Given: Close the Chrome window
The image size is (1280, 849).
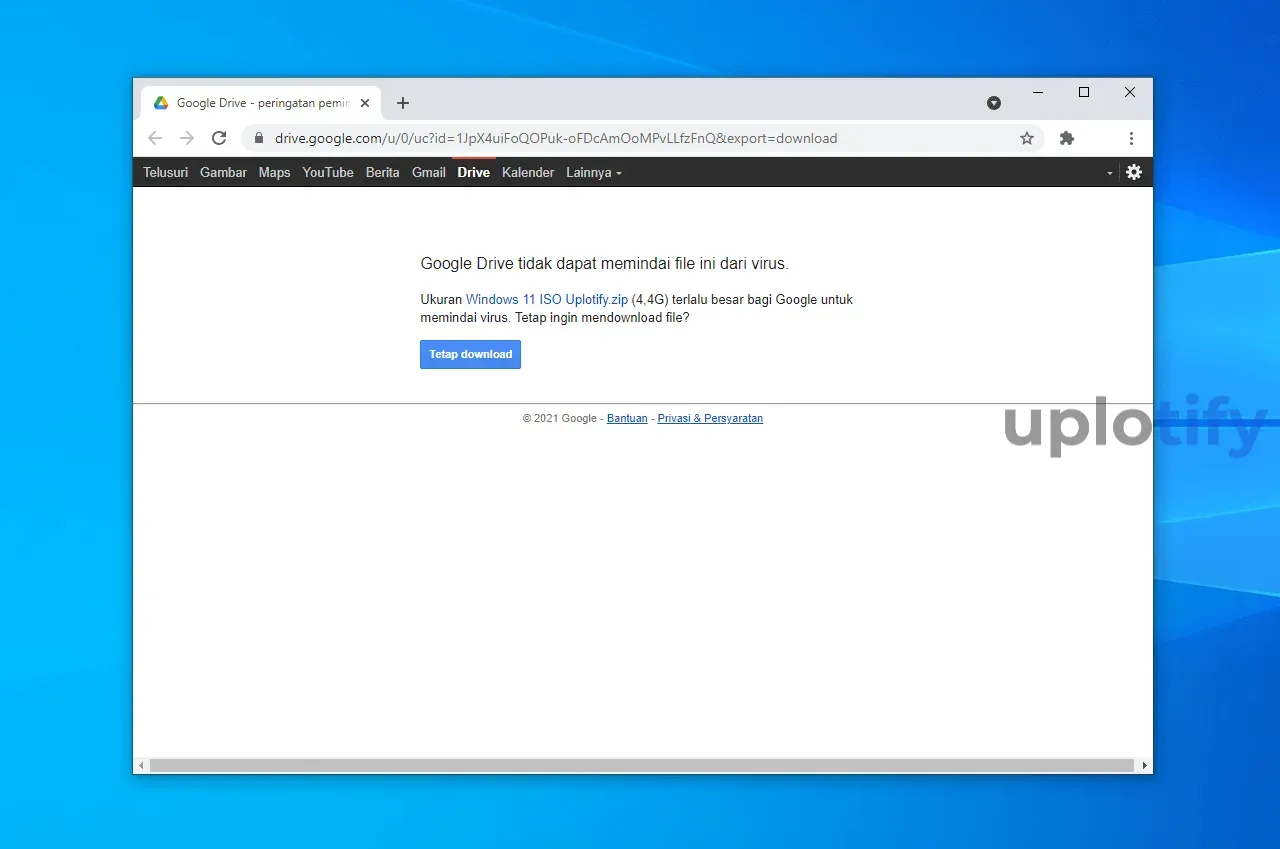Looking at the screenshot, I should click(x=1130, y=92).
